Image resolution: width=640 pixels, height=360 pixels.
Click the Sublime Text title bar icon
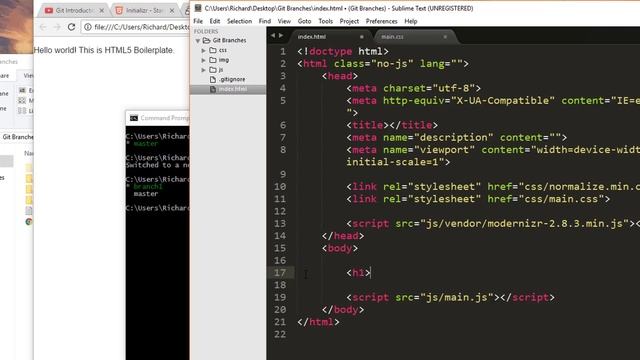[198, 8]
